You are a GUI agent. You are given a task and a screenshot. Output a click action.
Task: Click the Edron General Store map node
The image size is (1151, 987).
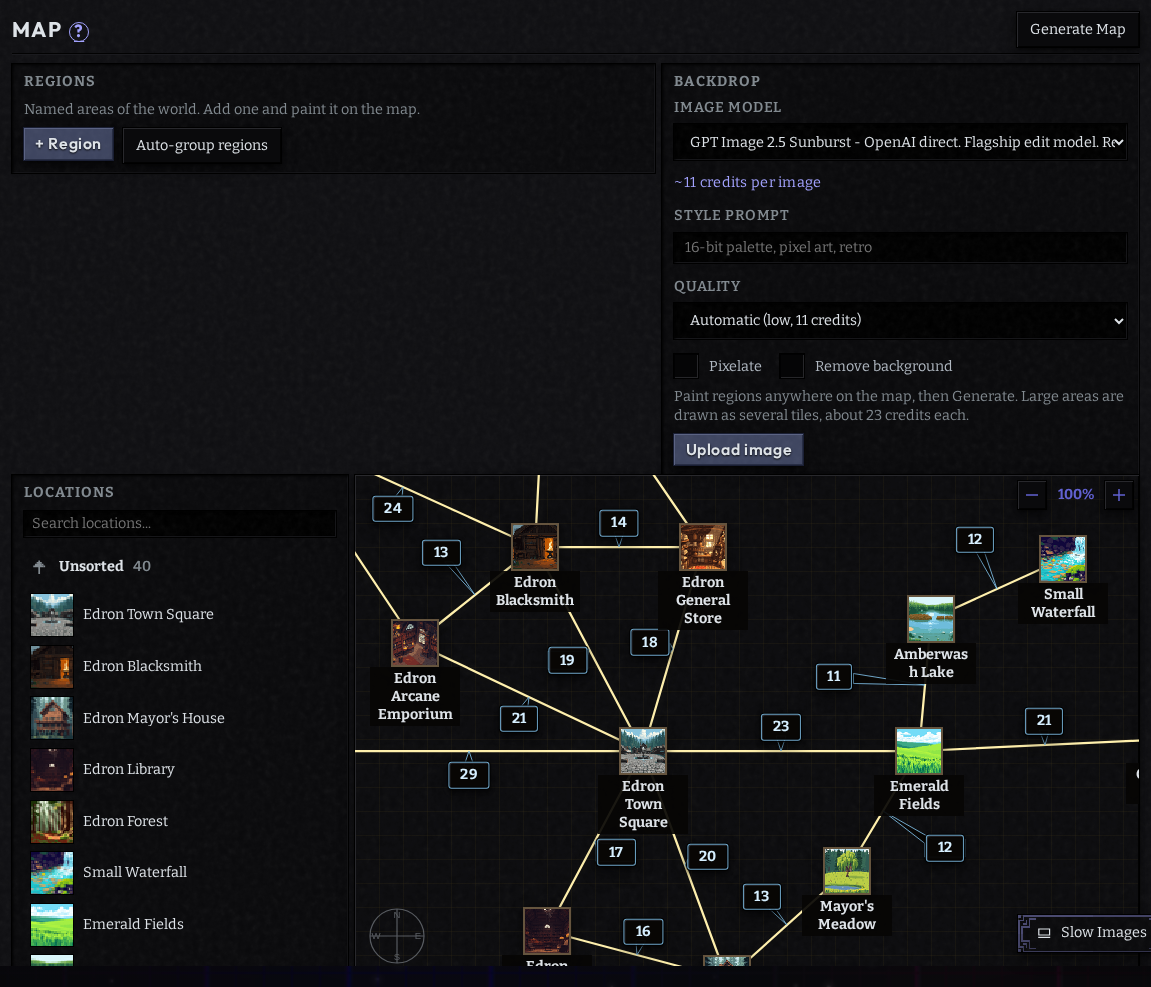click(x=702, y=547)
